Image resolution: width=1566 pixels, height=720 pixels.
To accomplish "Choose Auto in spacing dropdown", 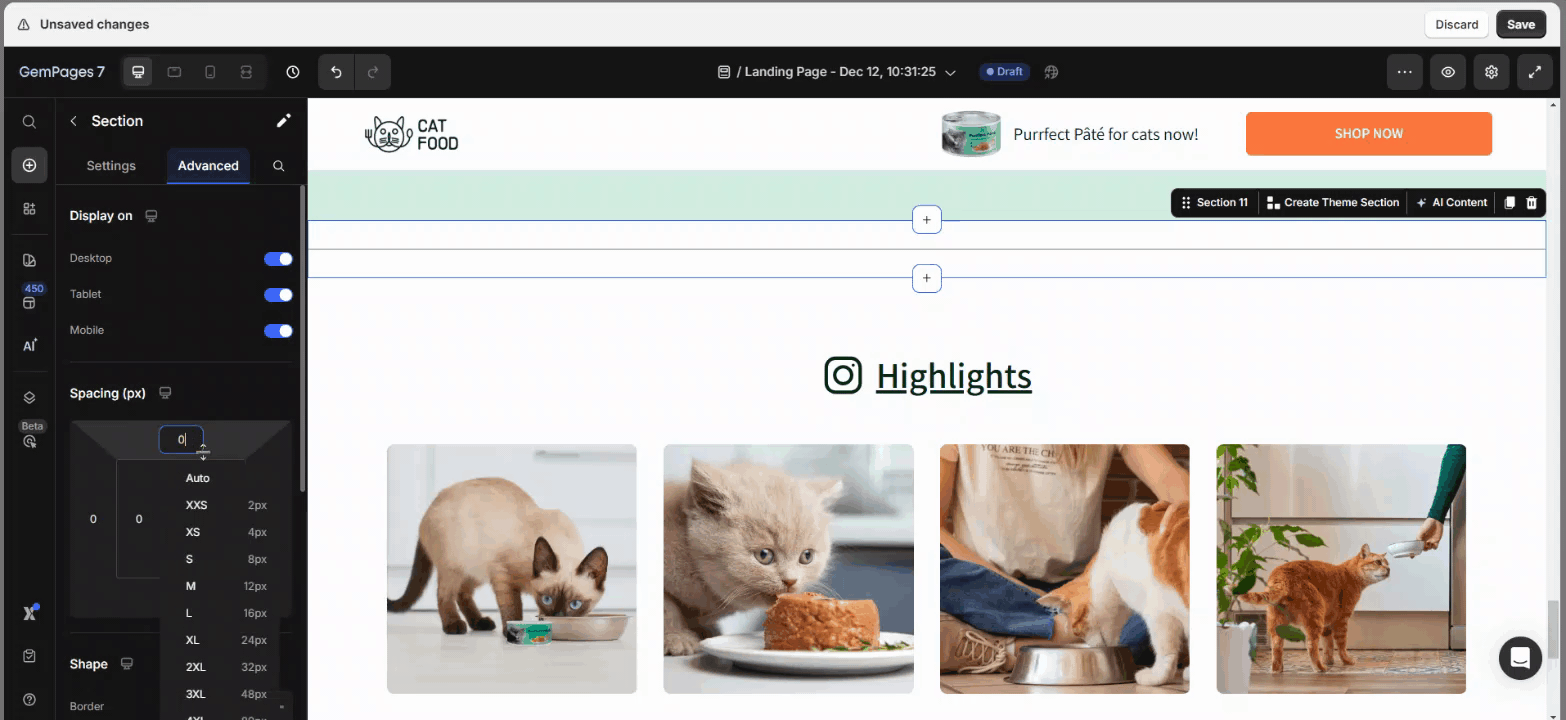I will tap(198, 478).
